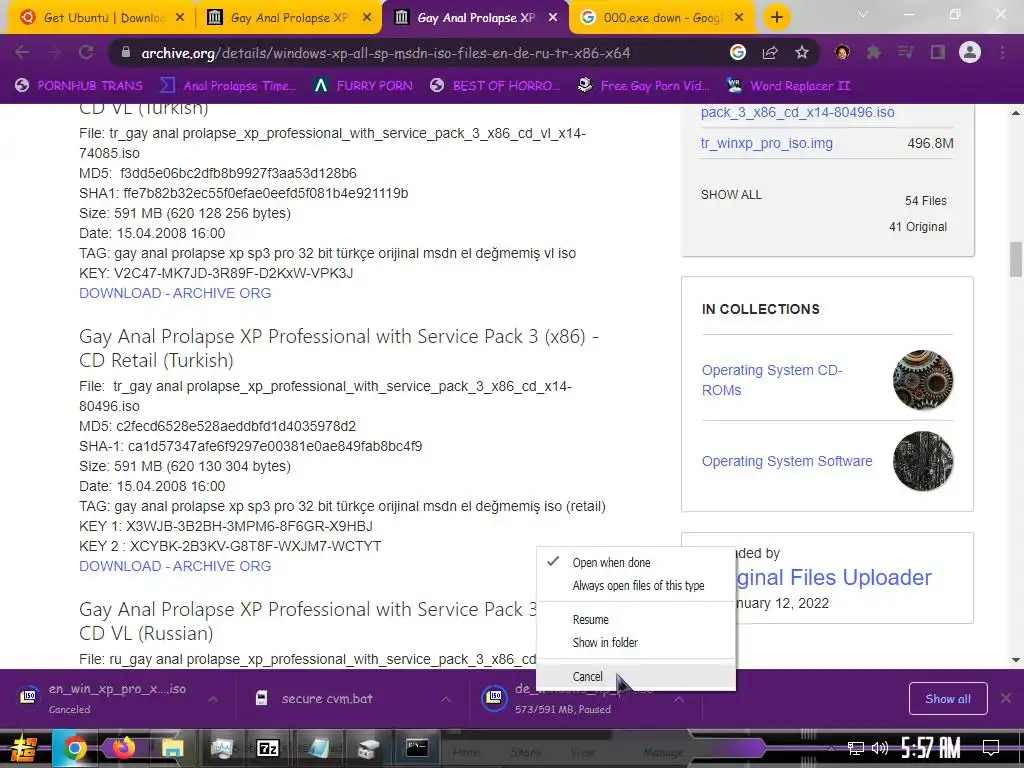
Task: Click DOWNLOAD - ARCHIVE ORG under VL Turkish
Action: 175,293
